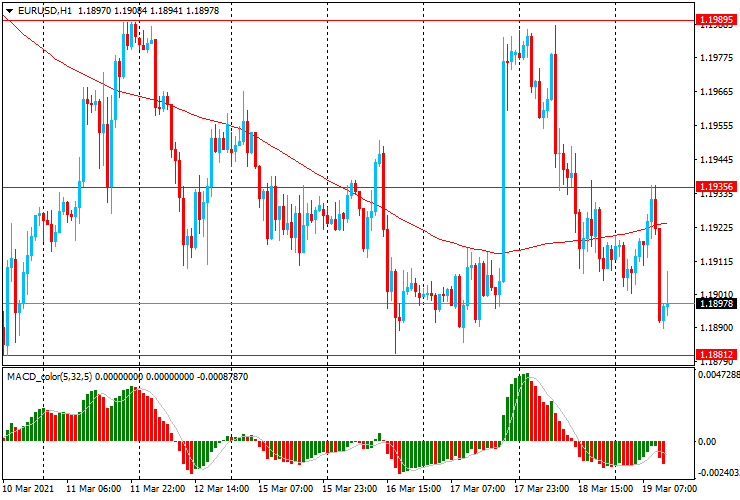Select the red 1.19895 price label
The image size is (740, 500).
point(716,20)
